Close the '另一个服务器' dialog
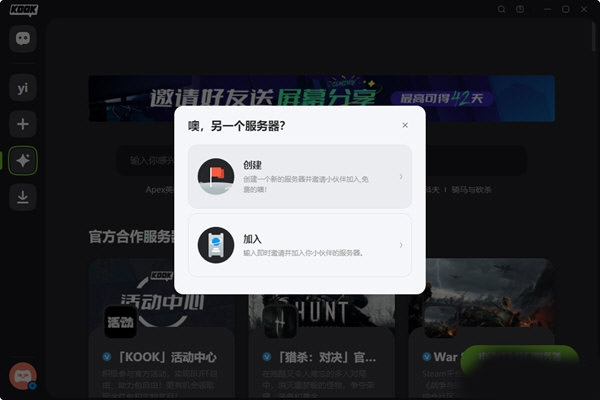The image size is (600, 400). coord(405,125)
